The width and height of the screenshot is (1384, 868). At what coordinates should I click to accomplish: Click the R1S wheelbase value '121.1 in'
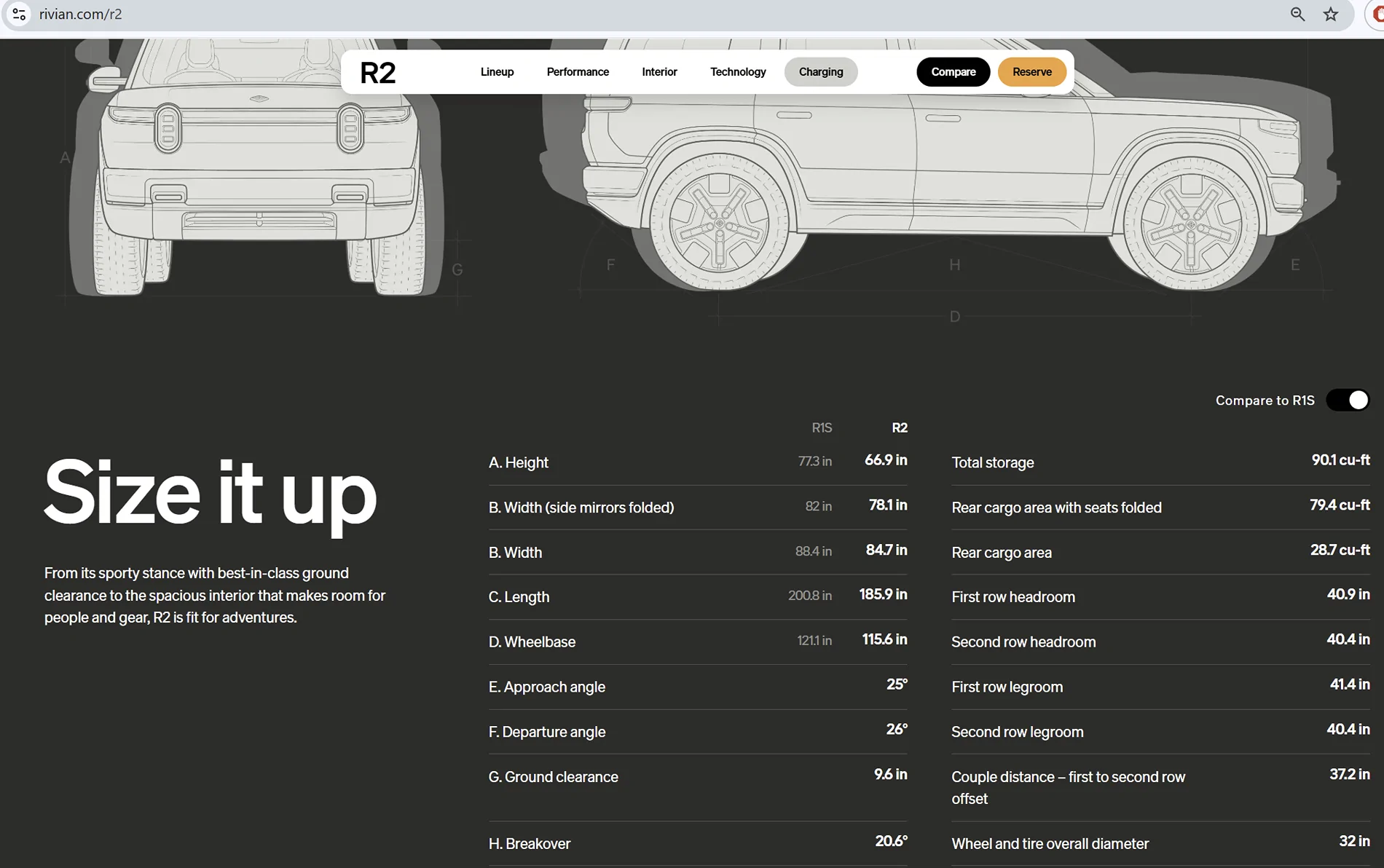click(x=814, y=641)
